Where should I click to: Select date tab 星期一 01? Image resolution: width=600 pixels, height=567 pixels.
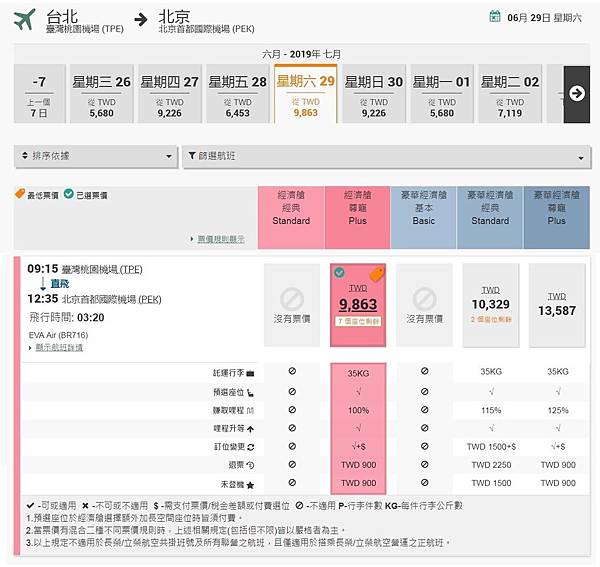[x=442, y=94]
